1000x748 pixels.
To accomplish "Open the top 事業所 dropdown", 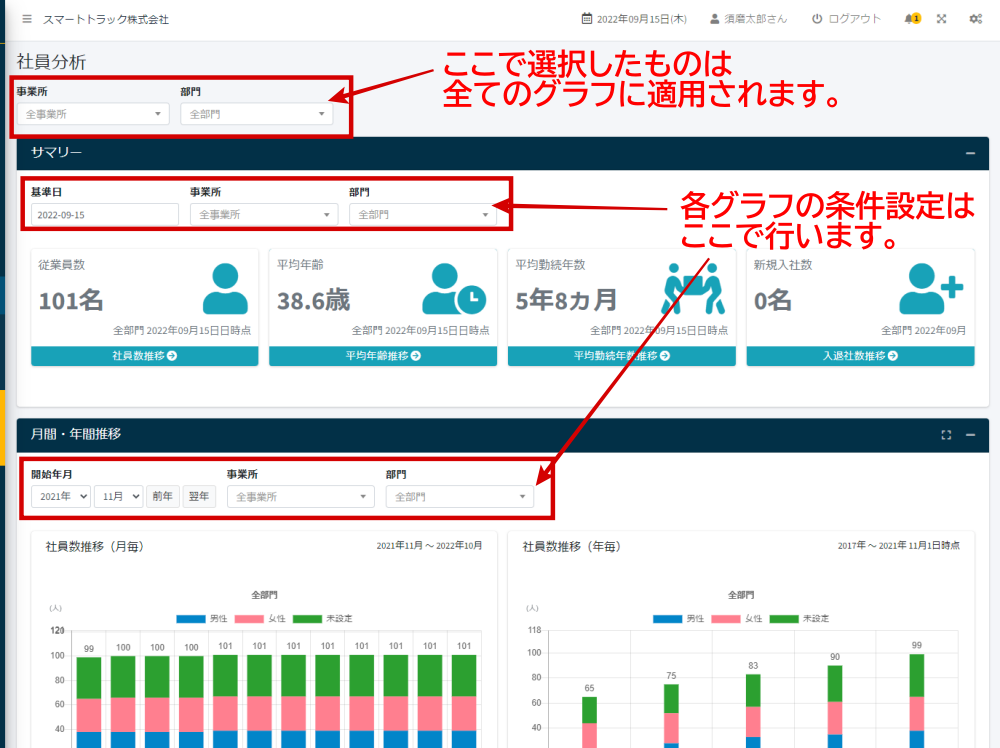I will point(93,114).
